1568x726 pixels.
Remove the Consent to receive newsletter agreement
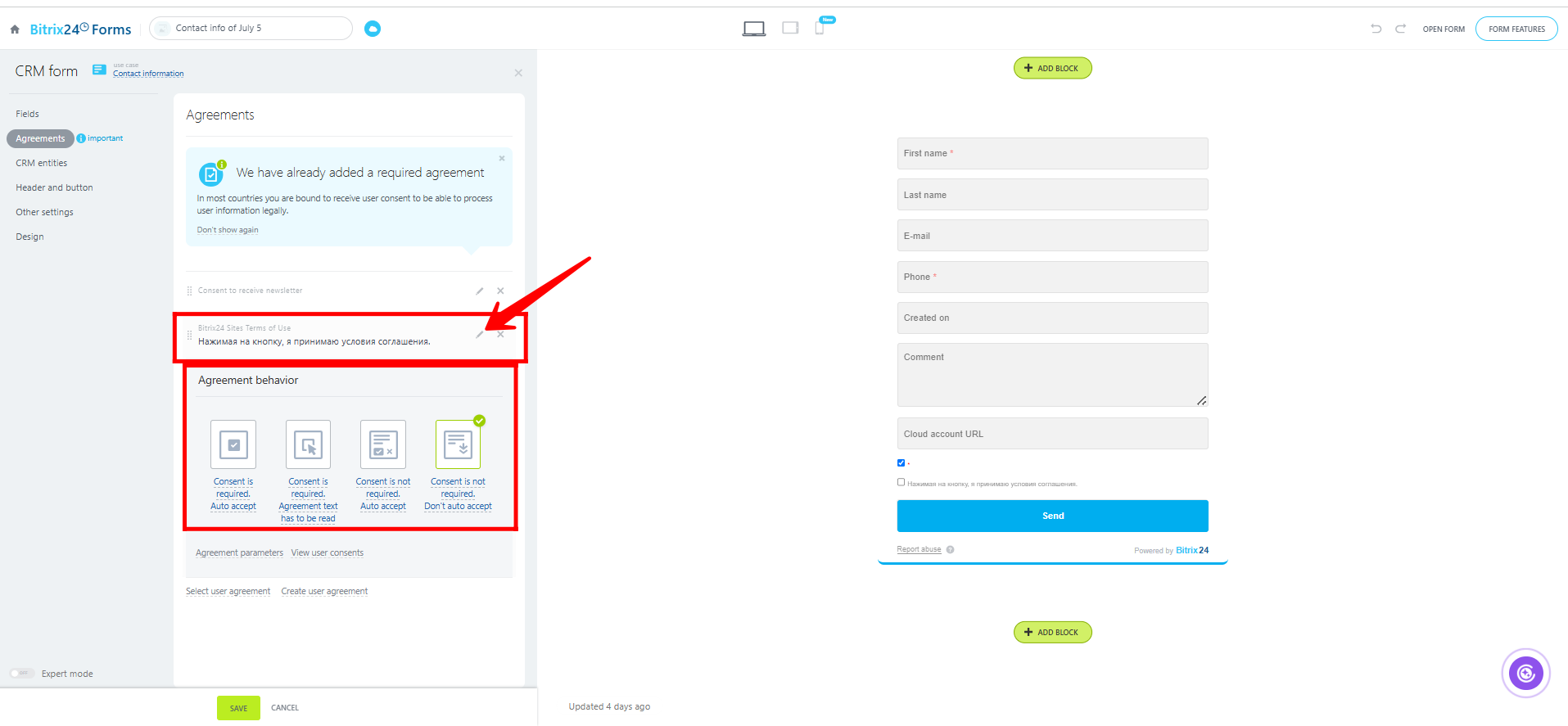coord(500,291)
